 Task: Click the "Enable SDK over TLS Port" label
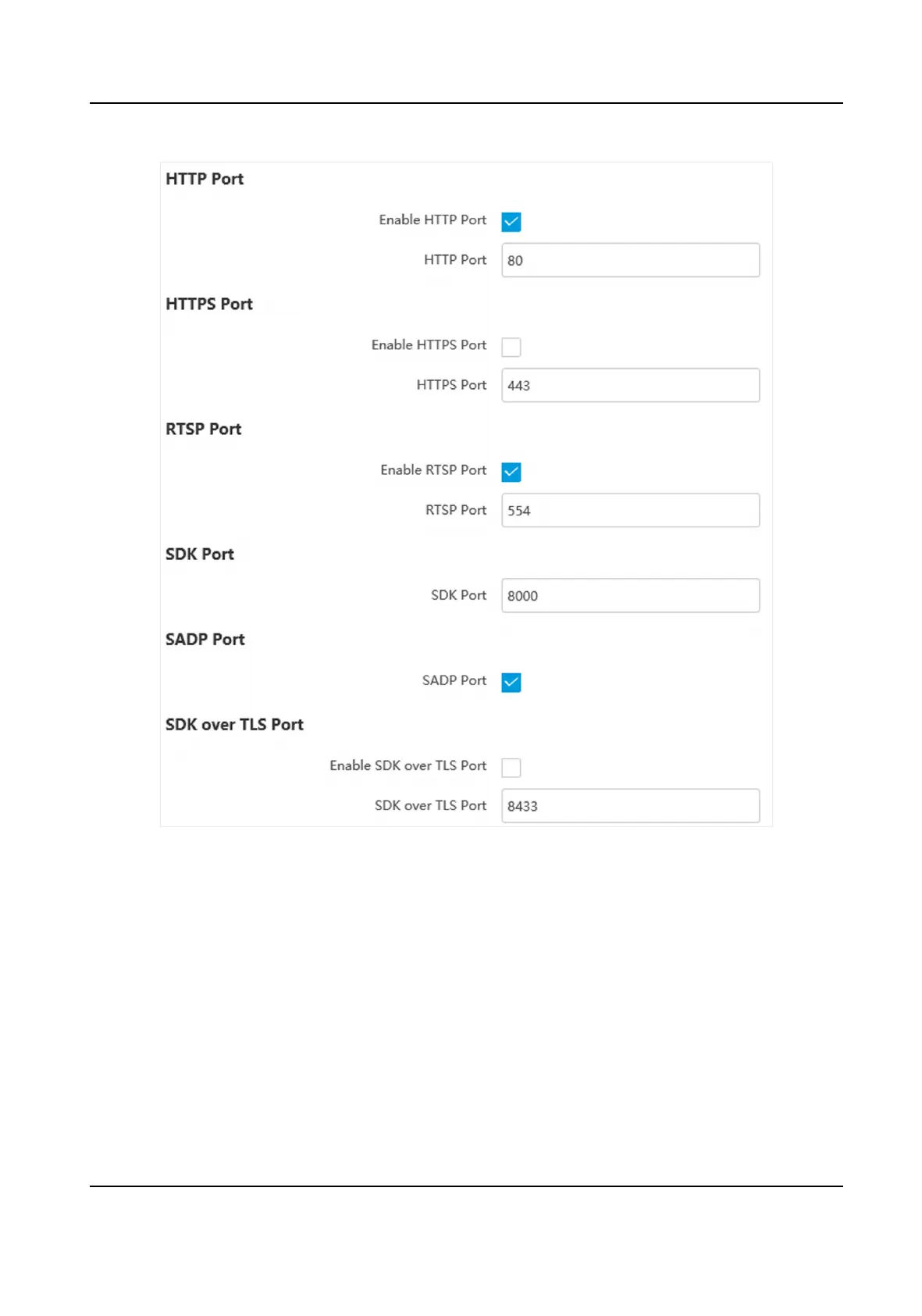tap(408, 766)
